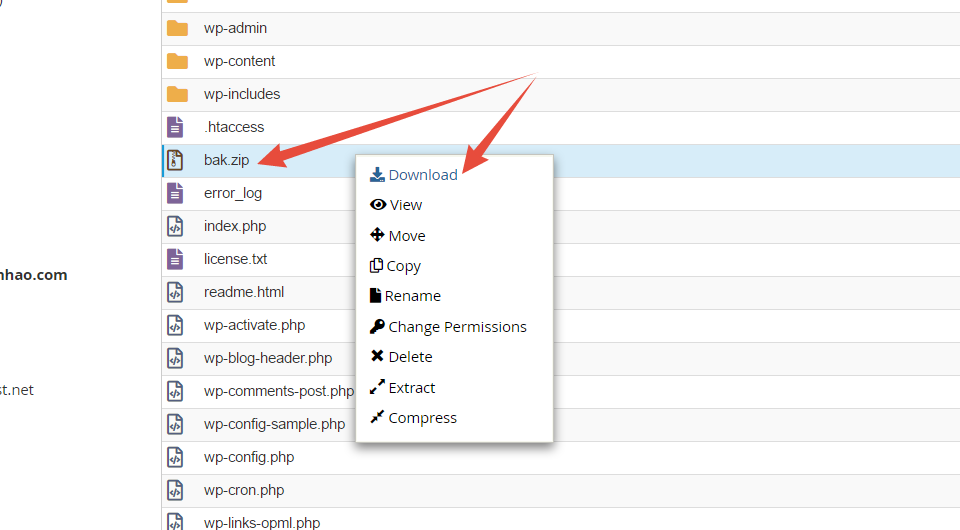The image size is (960, 530).
Task: Select the bak.zip file name
Action: coord(227,160)
